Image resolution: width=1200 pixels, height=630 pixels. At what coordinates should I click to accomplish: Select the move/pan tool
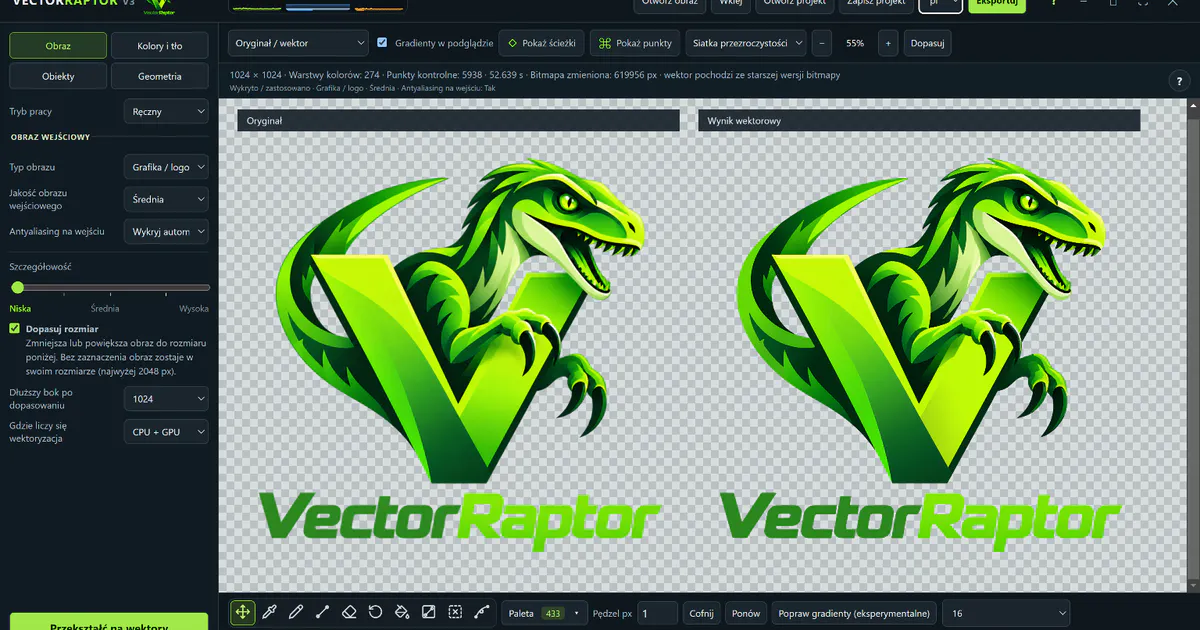242,612
